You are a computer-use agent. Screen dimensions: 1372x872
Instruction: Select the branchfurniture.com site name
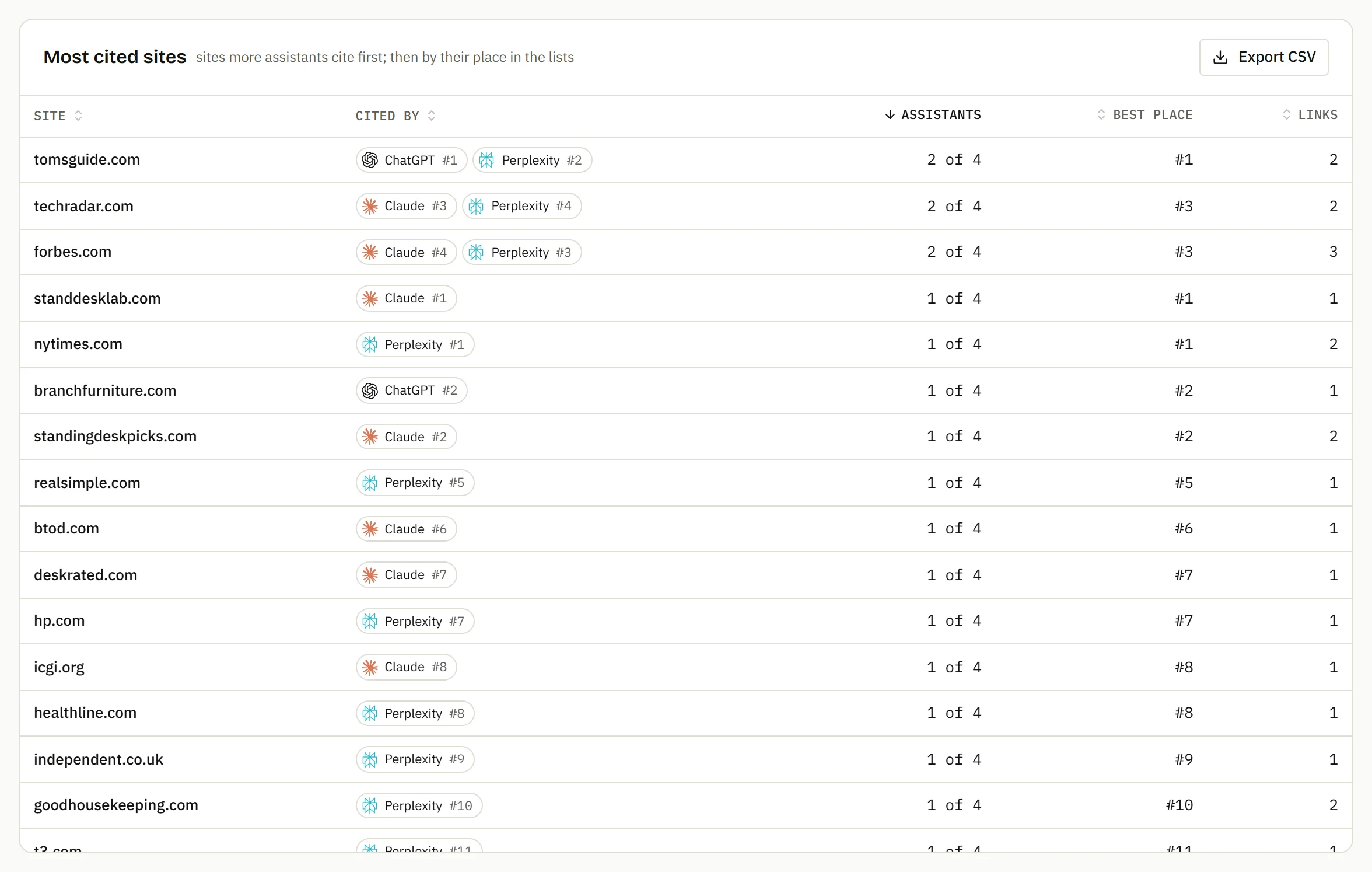[x=105, y=390]
